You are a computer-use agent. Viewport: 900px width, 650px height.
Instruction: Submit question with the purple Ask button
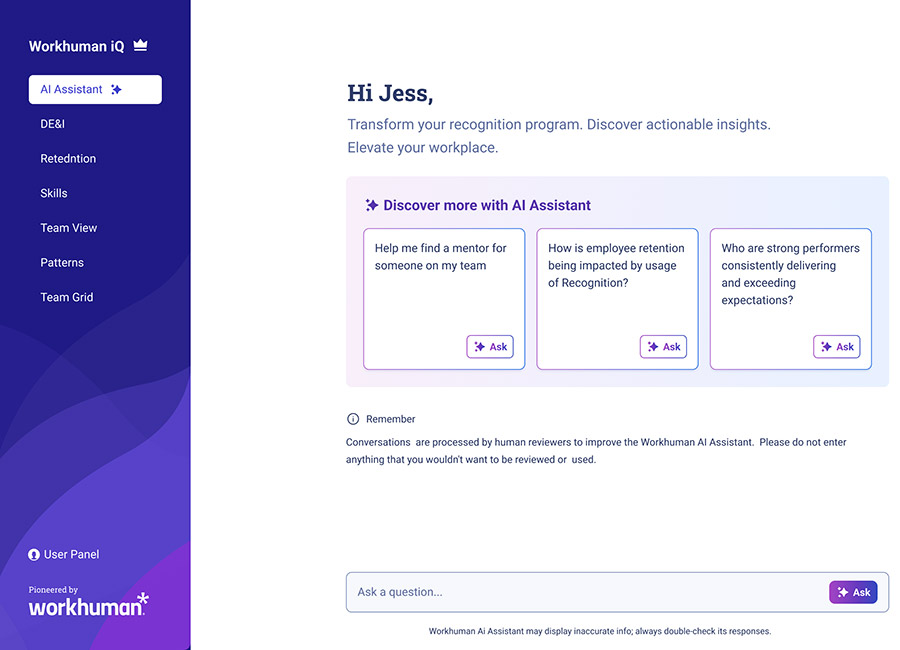pos(853,592)
